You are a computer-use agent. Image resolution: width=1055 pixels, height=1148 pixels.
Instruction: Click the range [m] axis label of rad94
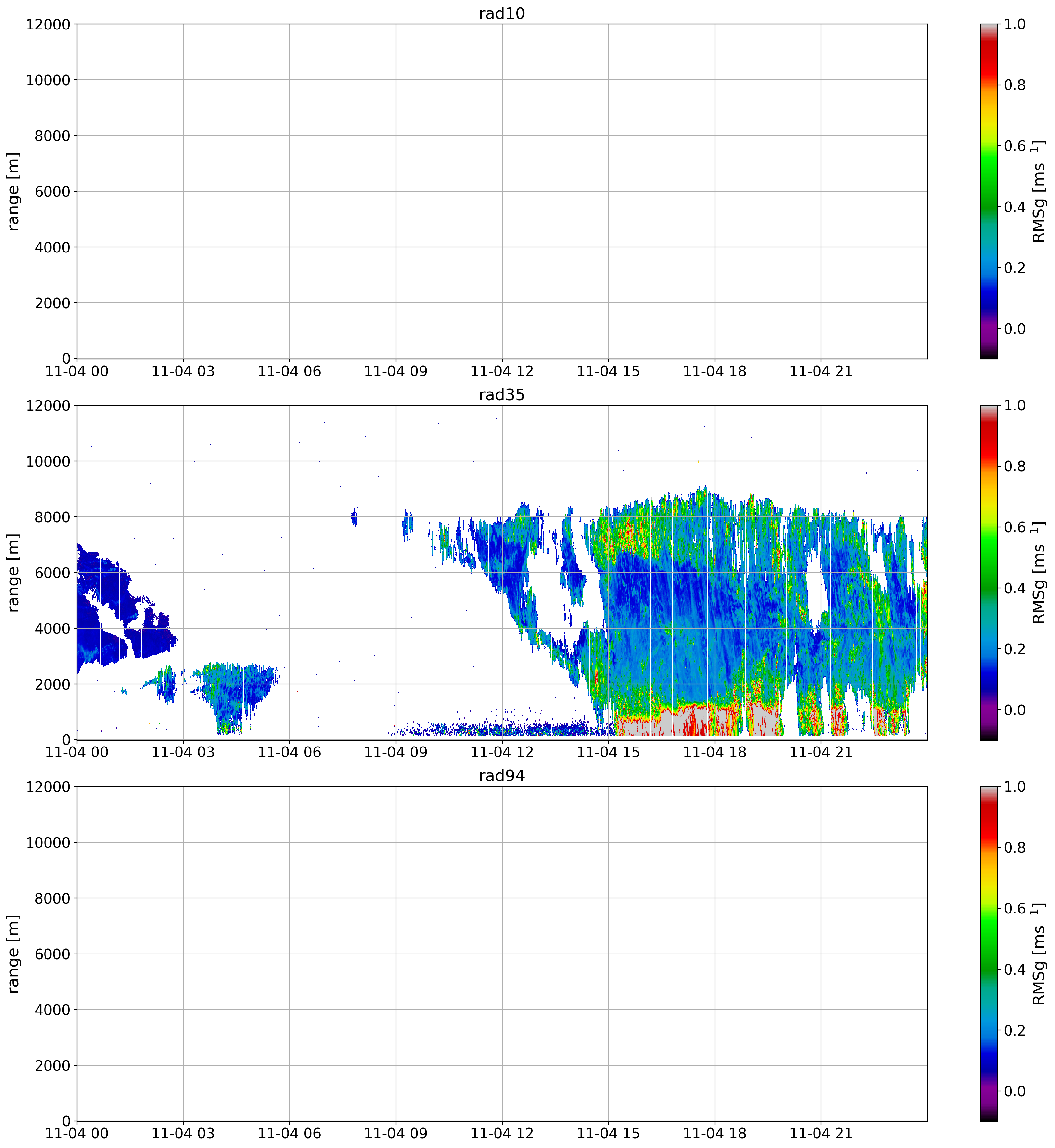click(x=13, y=954)
